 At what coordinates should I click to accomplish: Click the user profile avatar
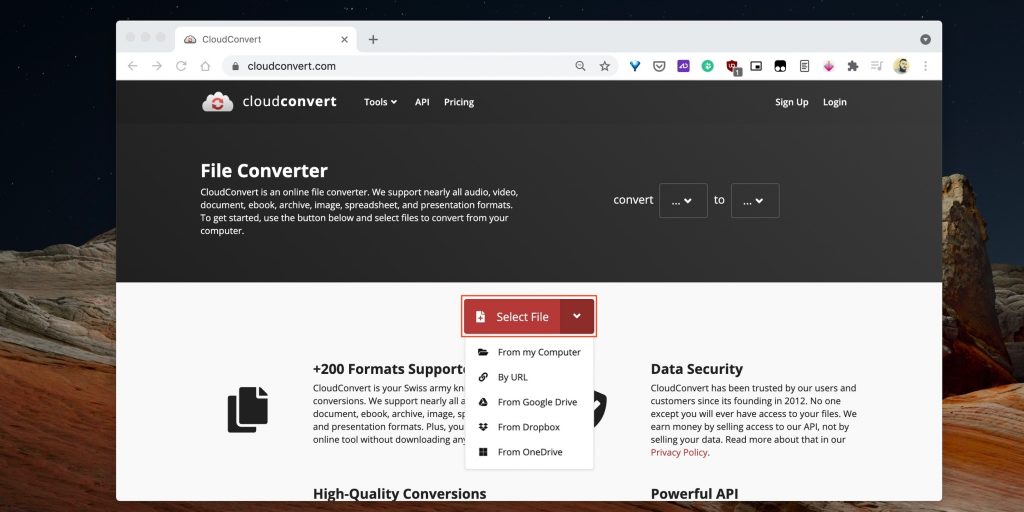point(901,66)
